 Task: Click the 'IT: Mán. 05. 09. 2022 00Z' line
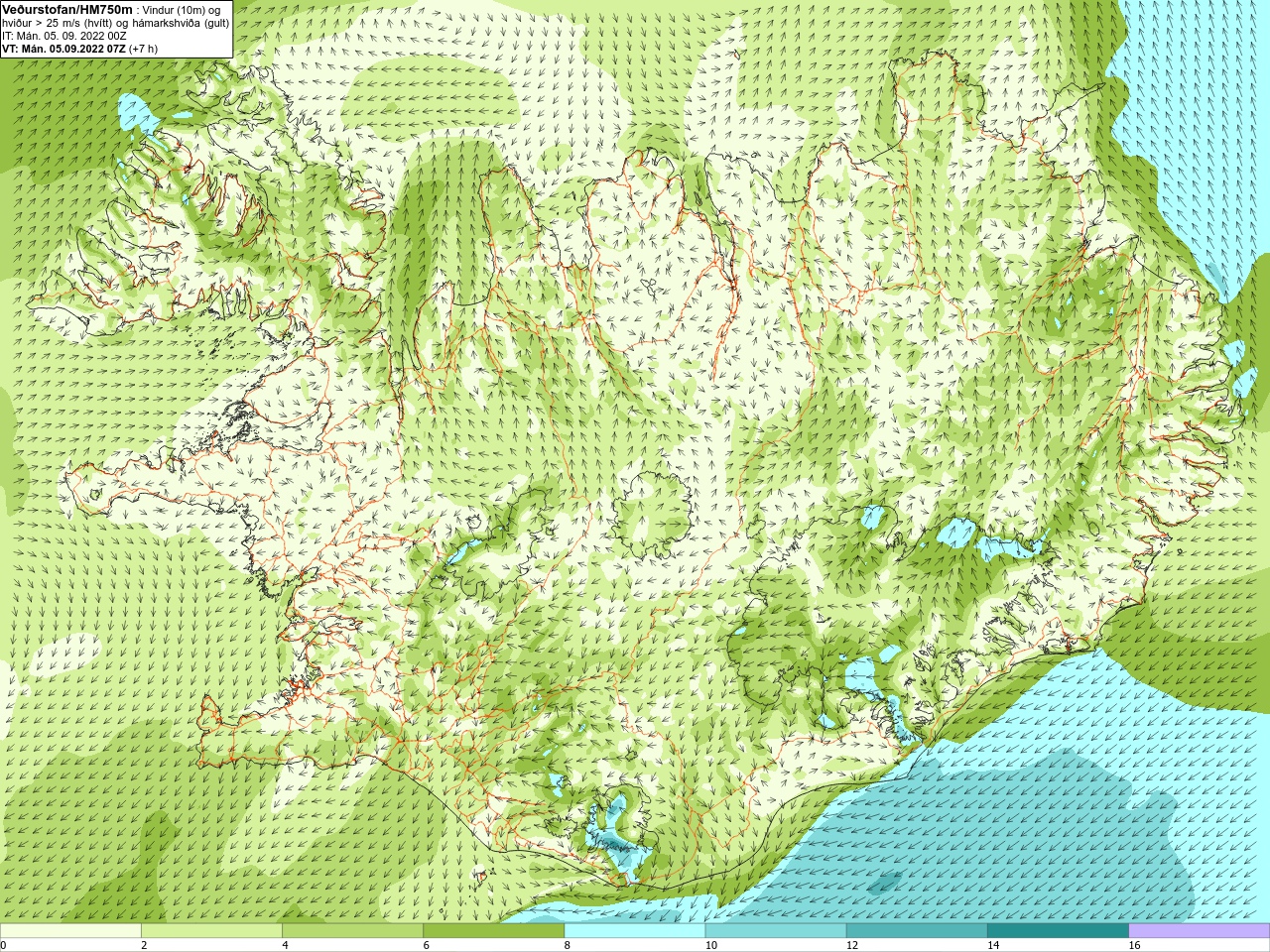click(64, 36)
